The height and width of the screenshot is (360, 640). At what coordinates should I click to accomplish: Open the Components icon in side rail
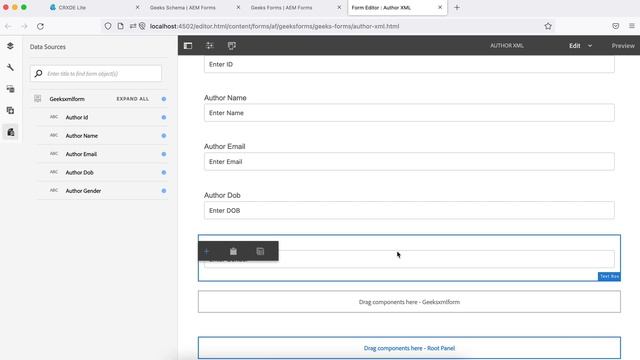(10, 89)
